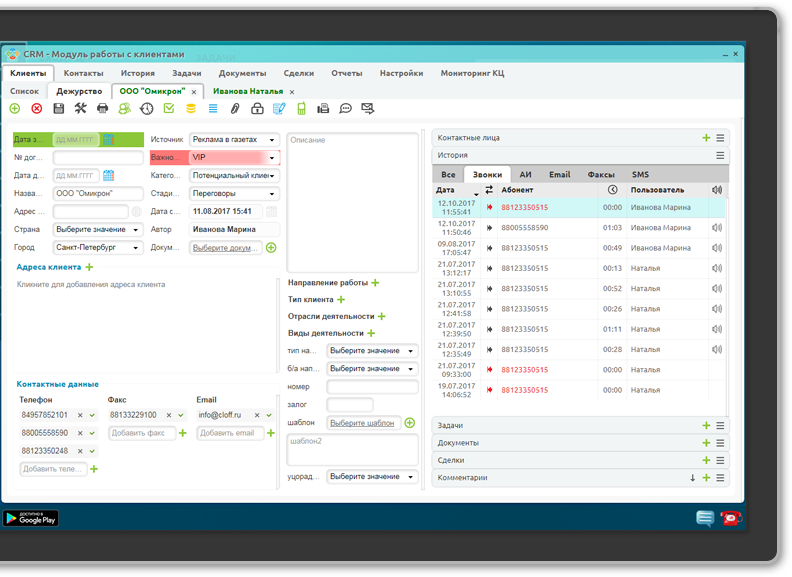
Task: Play recording for 88005558590 call row
Action: click(717, 228)
